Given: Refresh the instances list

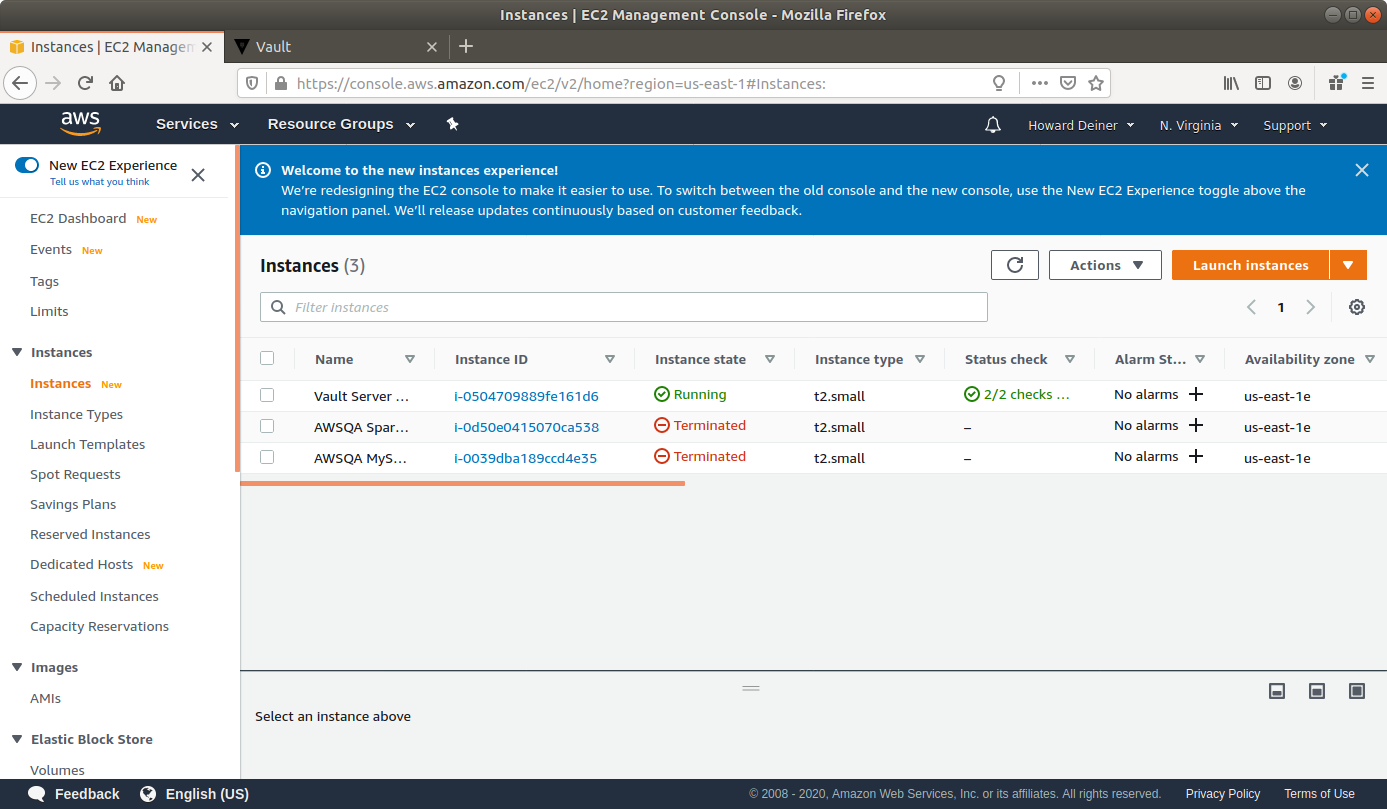Looking at the screenshot, I should 1015,265.
